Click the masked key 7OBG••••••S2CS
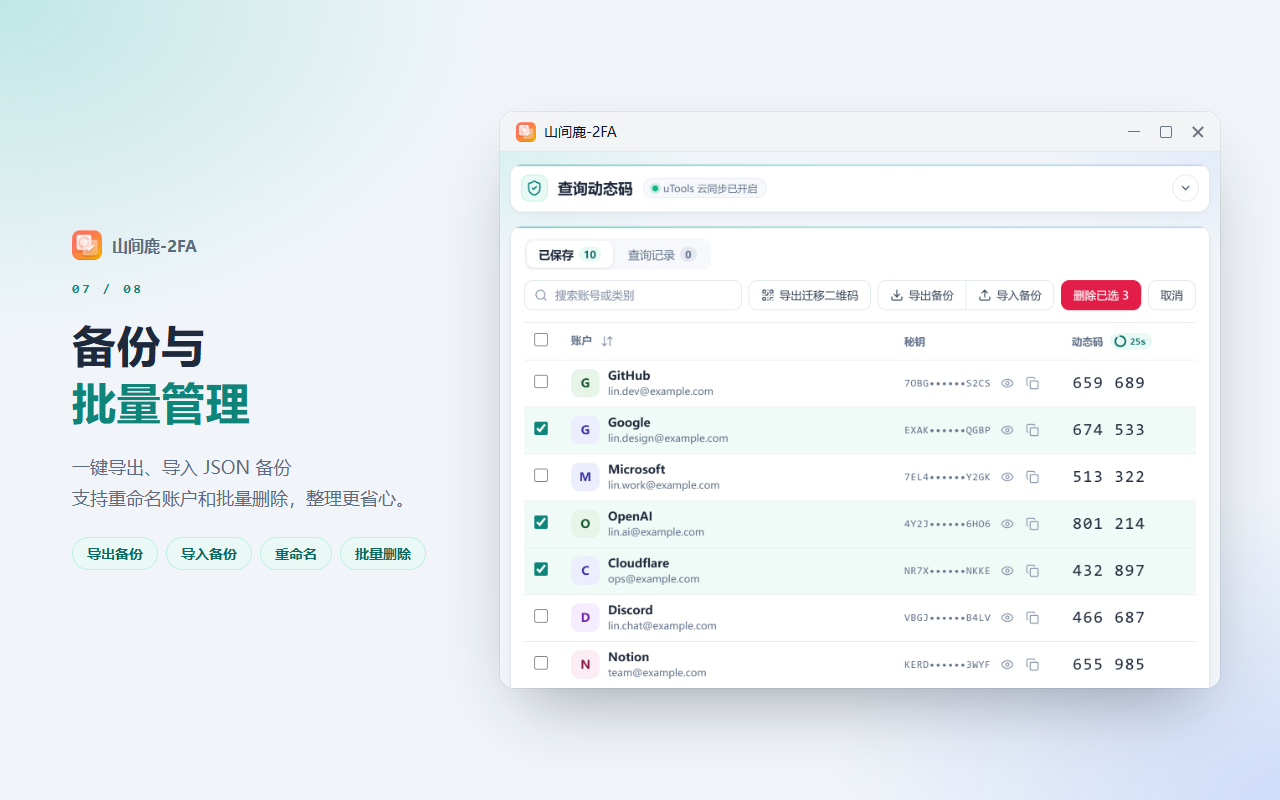The width and height of the screenshot is (1280, 800). 947,383
